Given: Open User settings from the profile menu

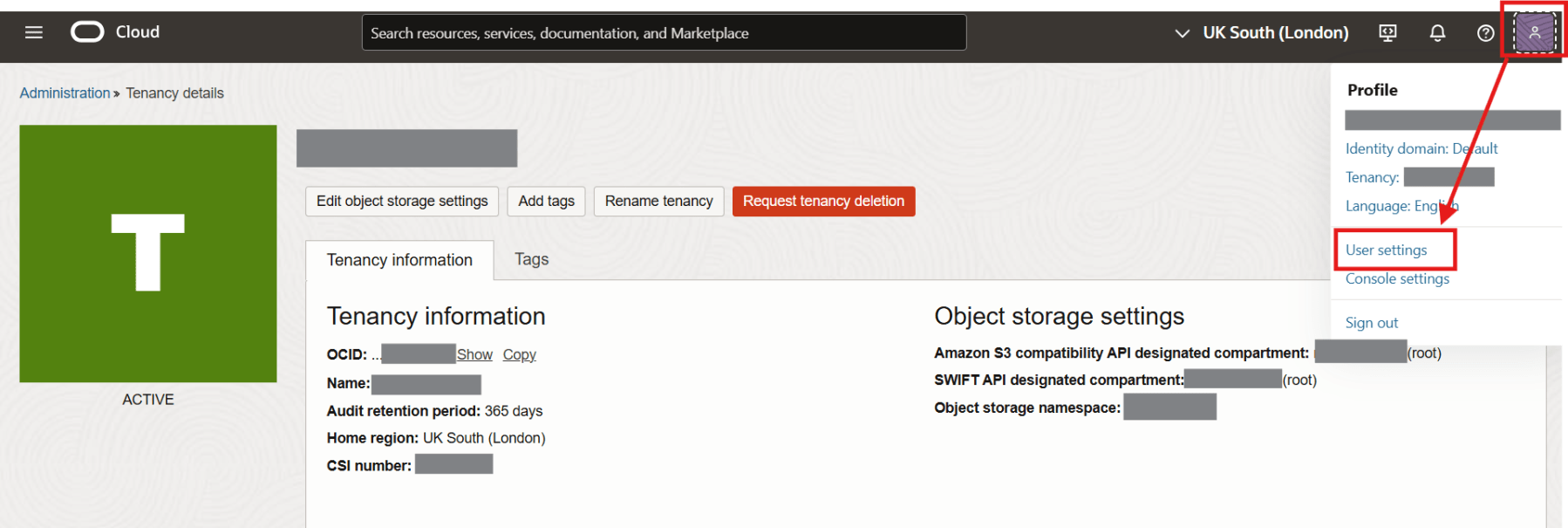Looking at the screenshot, I should 1386,250.
